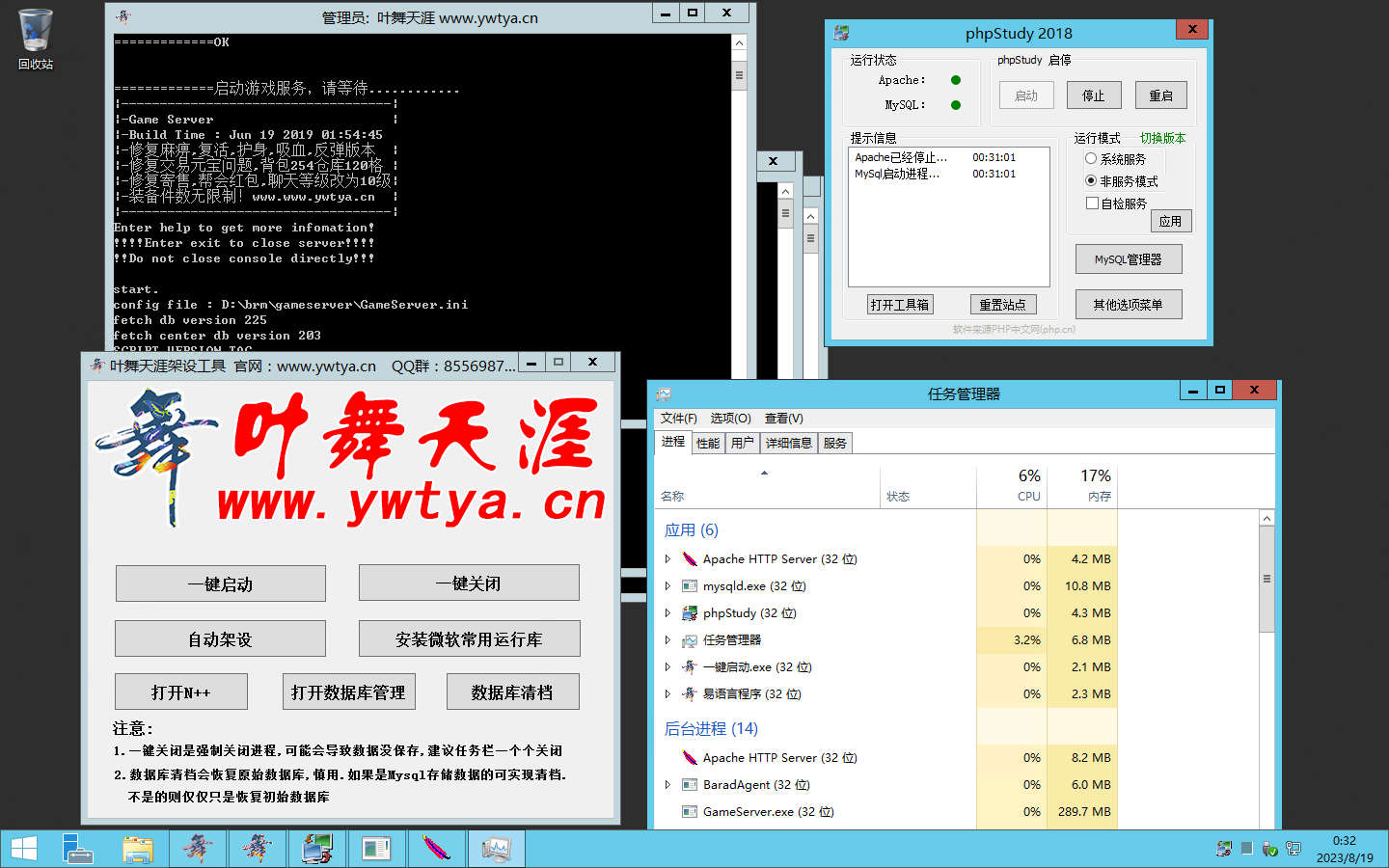Expand the 易语言程序 process row
1389x868 pixels.
pos(667,693)
